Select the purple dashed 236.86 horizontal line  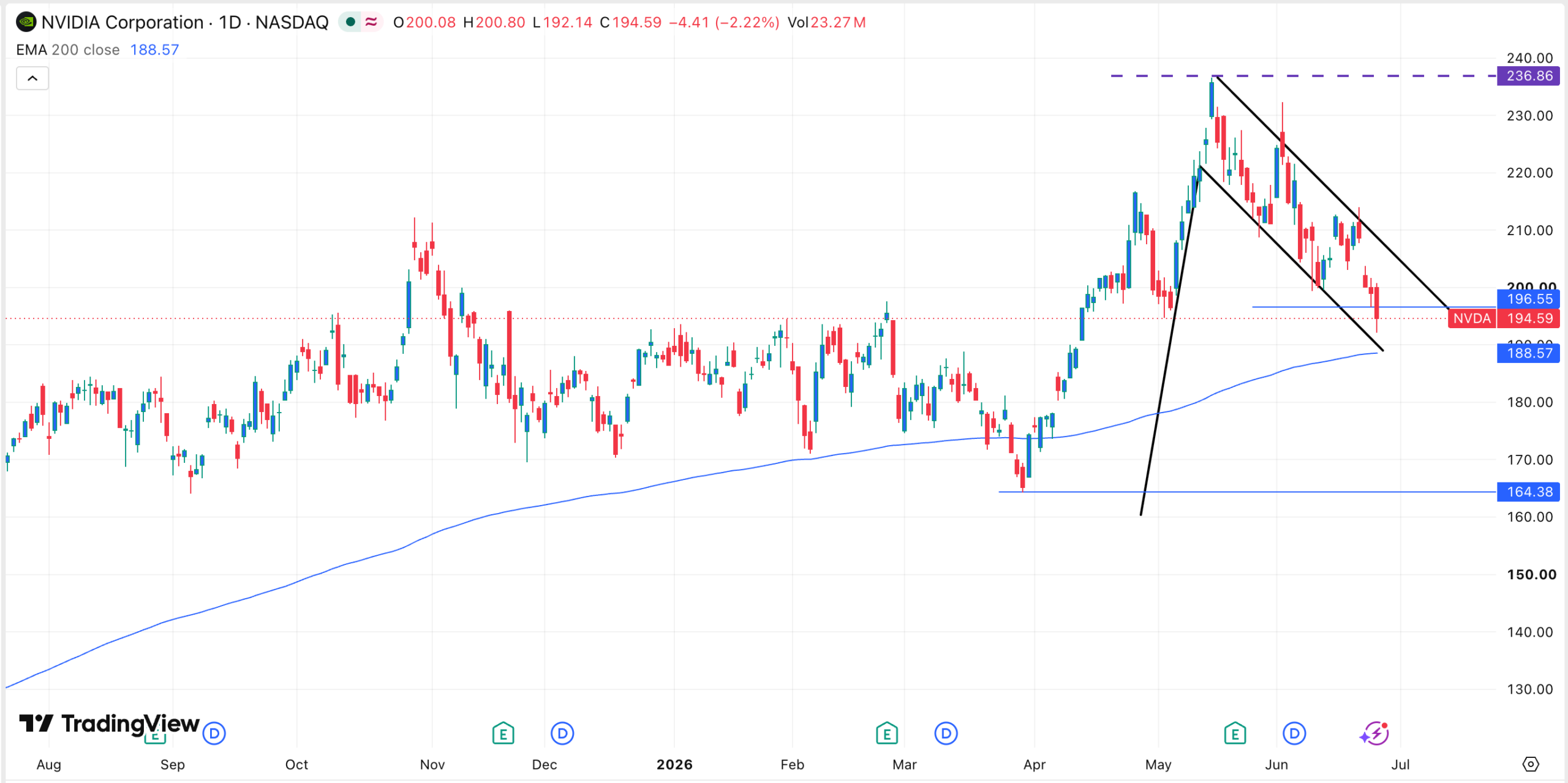(1303, 76)
